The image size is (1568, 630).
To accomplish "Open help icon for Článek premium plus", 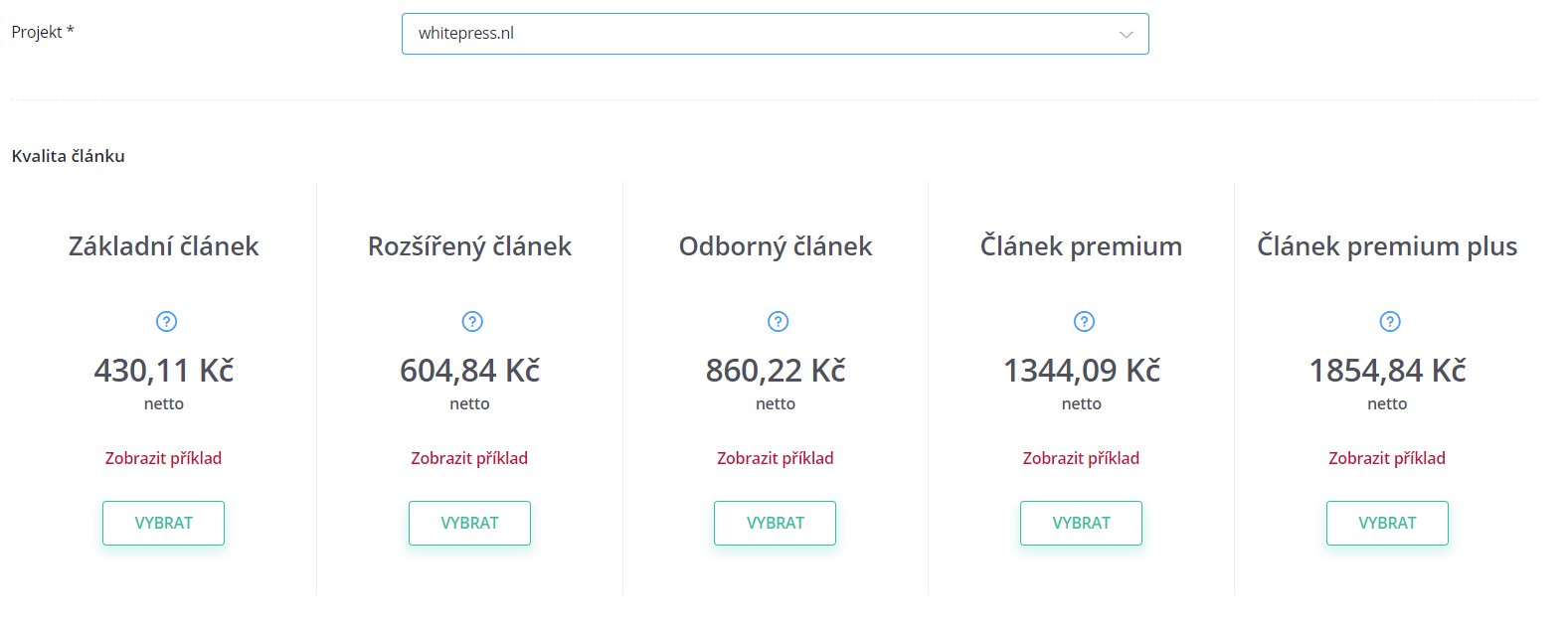I will click(1390, 321).
